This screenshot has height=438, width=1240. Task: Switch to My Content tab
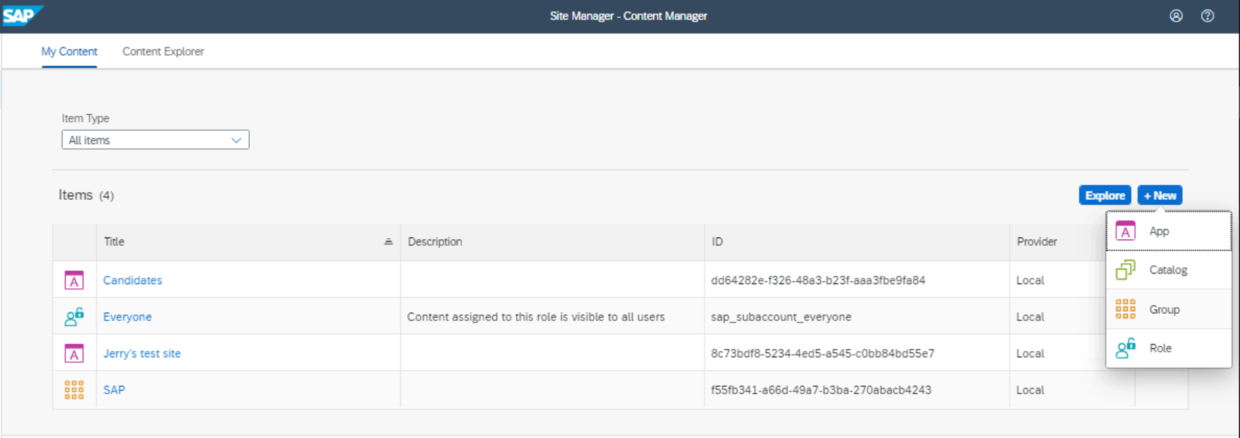(69, 51)
